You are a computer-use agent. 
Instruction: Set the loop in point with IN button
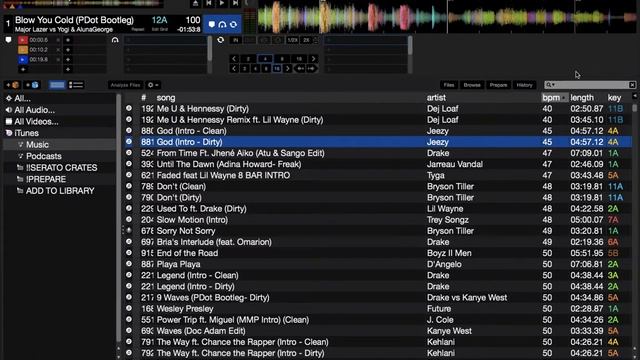pyautogui.click(x=236, y=40)
